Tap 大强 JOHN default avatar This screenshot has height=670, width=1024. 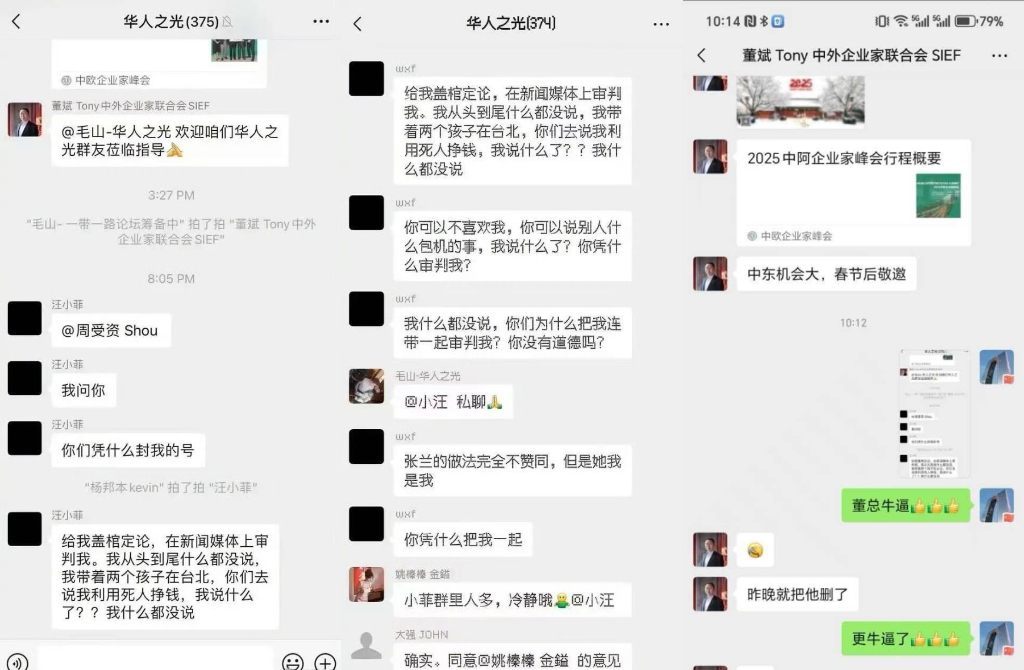click(366, 646)
